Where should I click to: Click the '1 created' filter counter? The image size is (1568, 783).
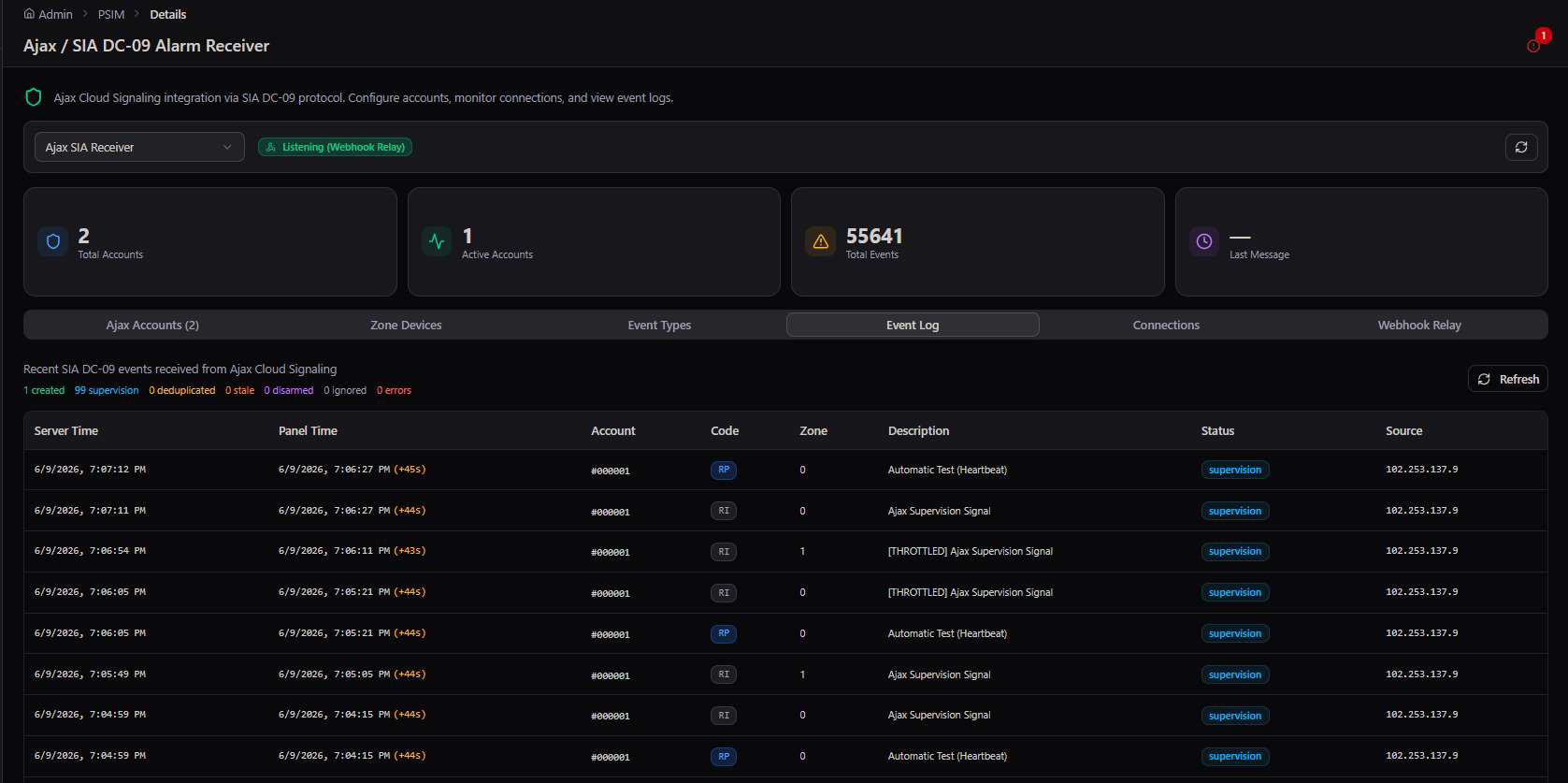(44, 390)
